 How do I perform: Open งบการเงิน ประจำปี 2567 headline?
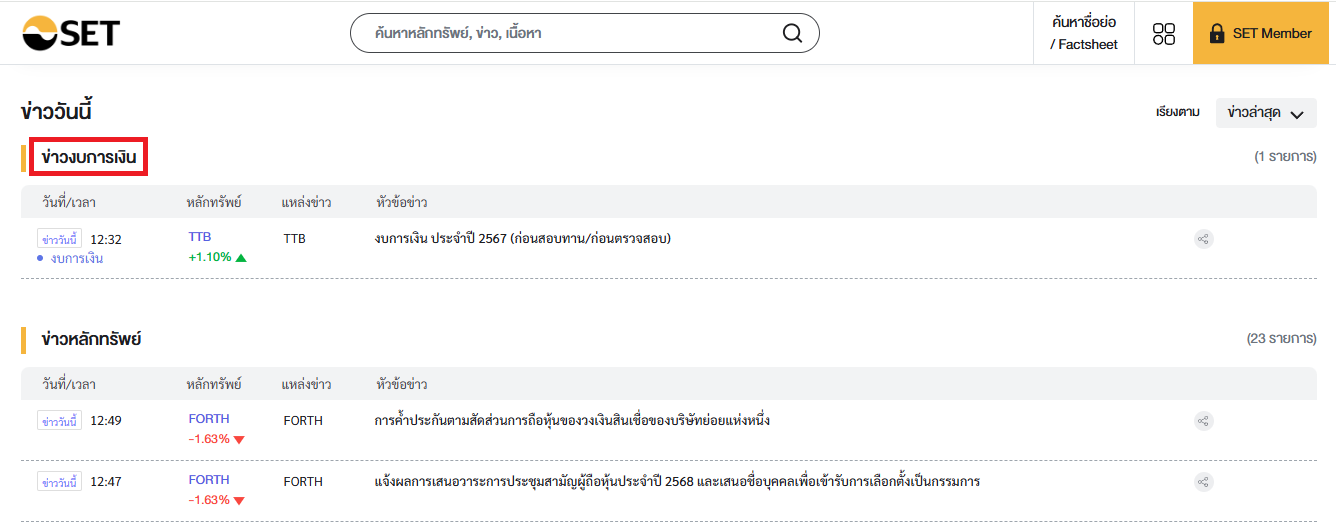point(523,239)
